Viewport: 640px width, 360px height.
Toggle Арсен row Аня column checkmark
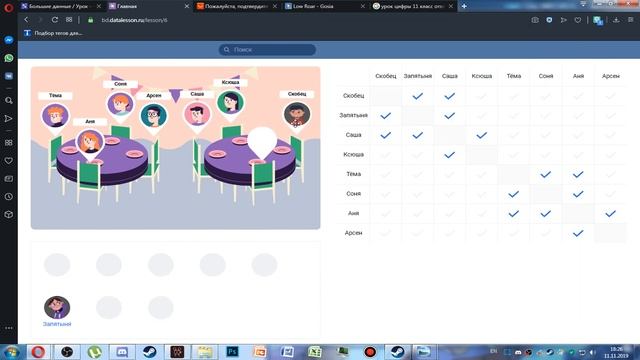tap(578, 233)
